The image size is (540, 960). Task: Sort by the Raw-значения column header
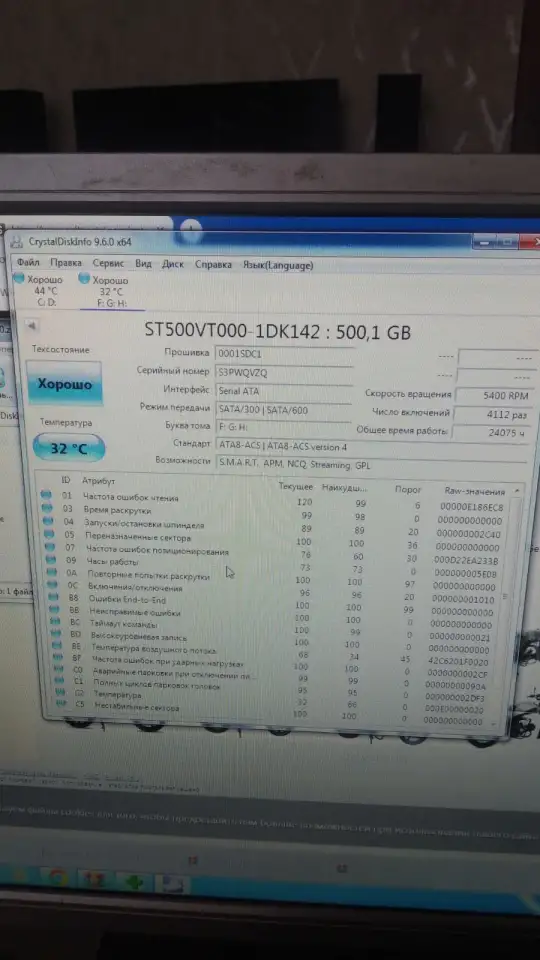(x=474, y=491)
